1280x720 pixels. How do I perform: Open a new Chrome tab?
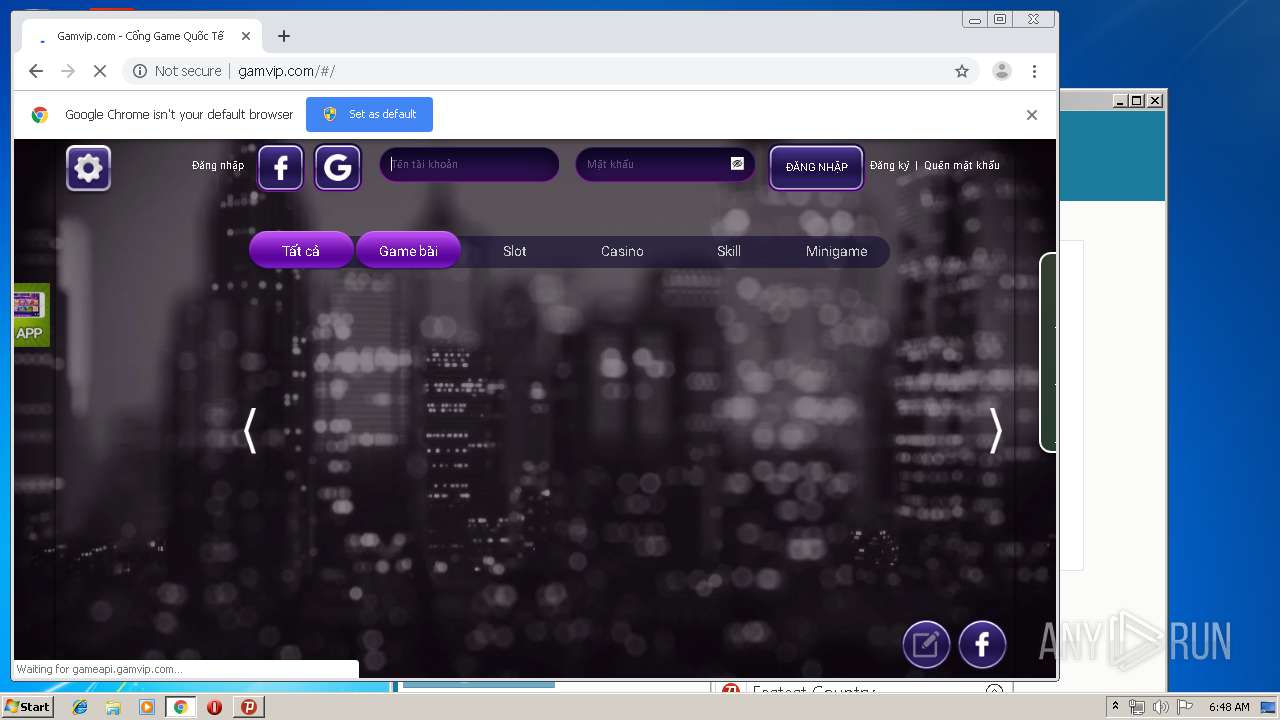(284, 36)
